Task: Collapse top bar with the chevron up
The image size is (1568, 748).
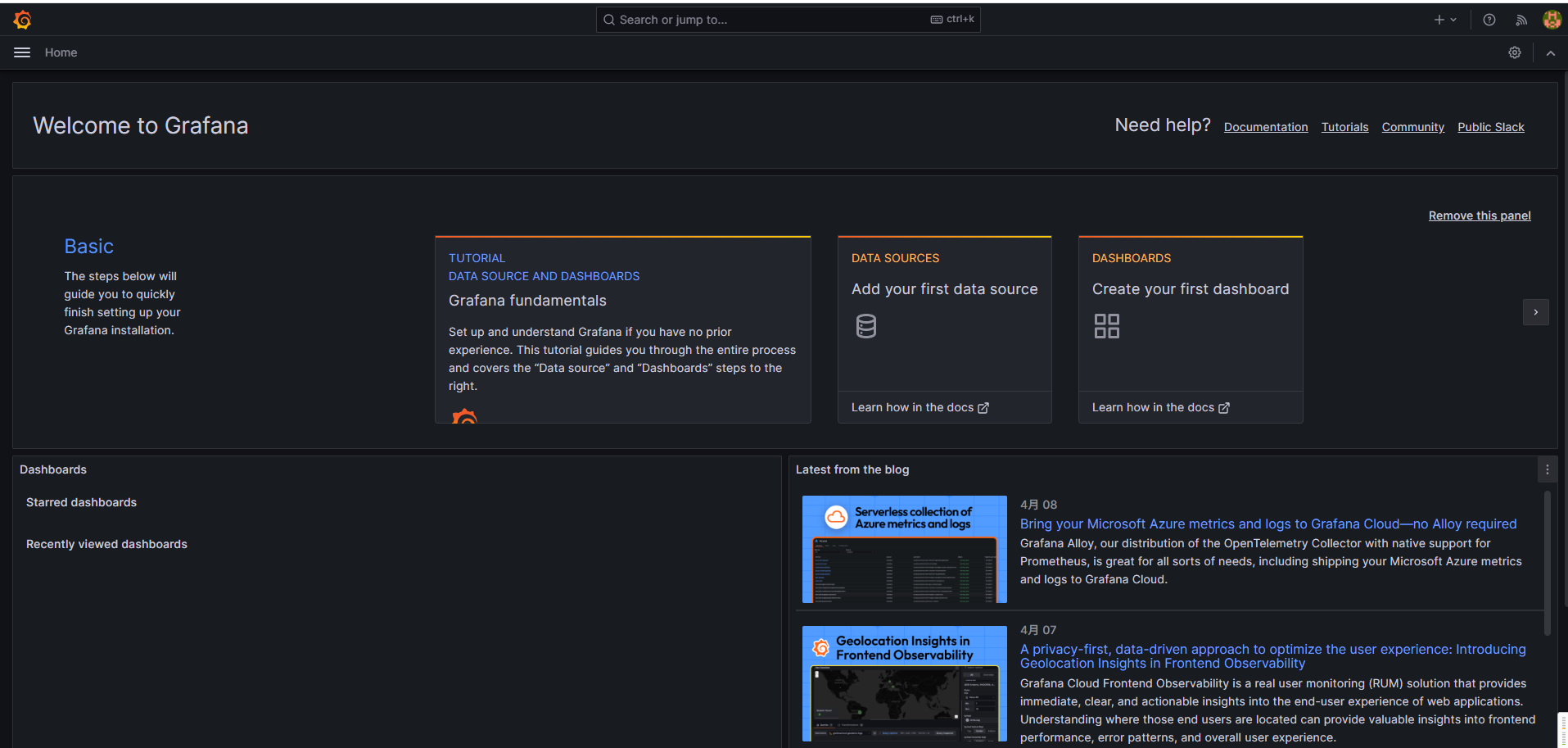Action: (1550, 52)
